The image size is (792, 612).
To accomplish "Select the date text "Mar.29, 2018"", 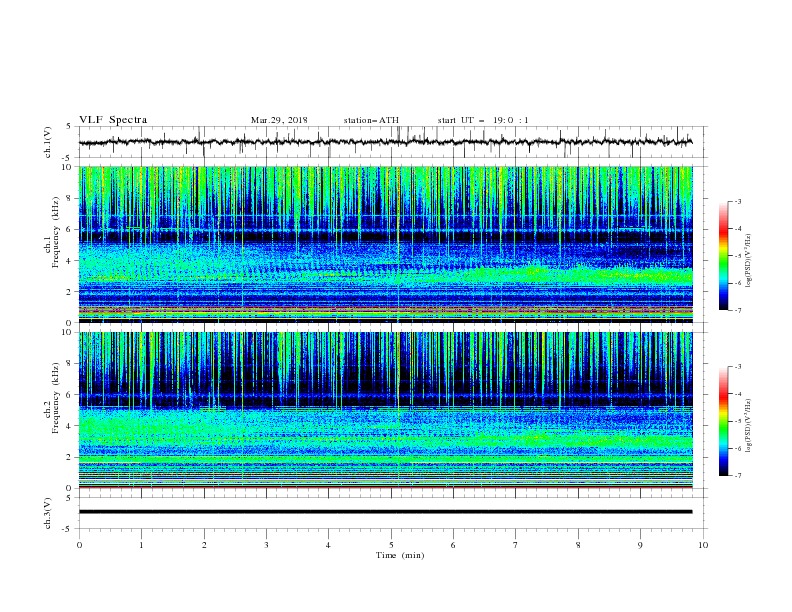I will tap(279, 120).
